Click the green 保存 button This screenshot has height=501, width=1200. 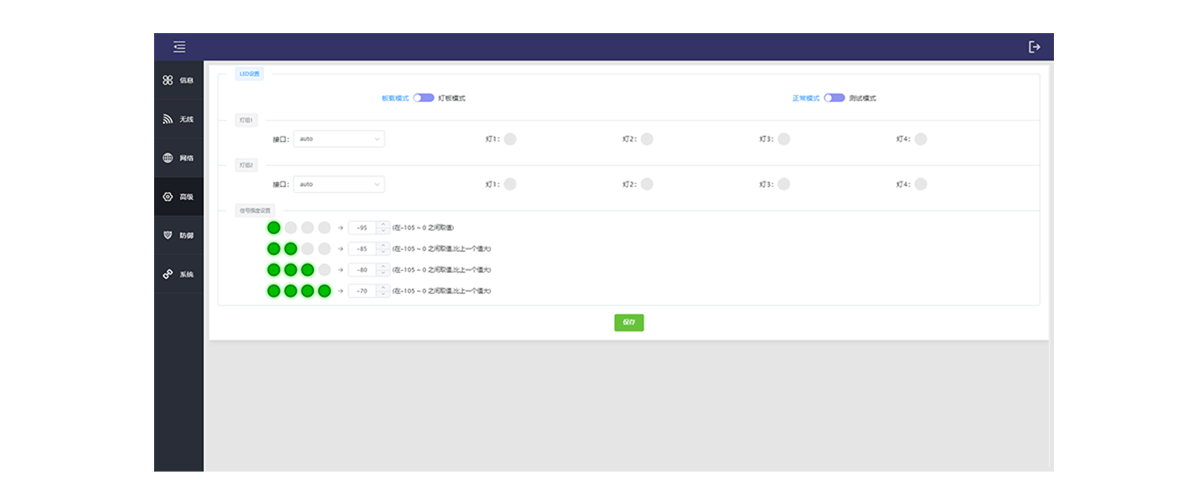(x=628, y=322)
